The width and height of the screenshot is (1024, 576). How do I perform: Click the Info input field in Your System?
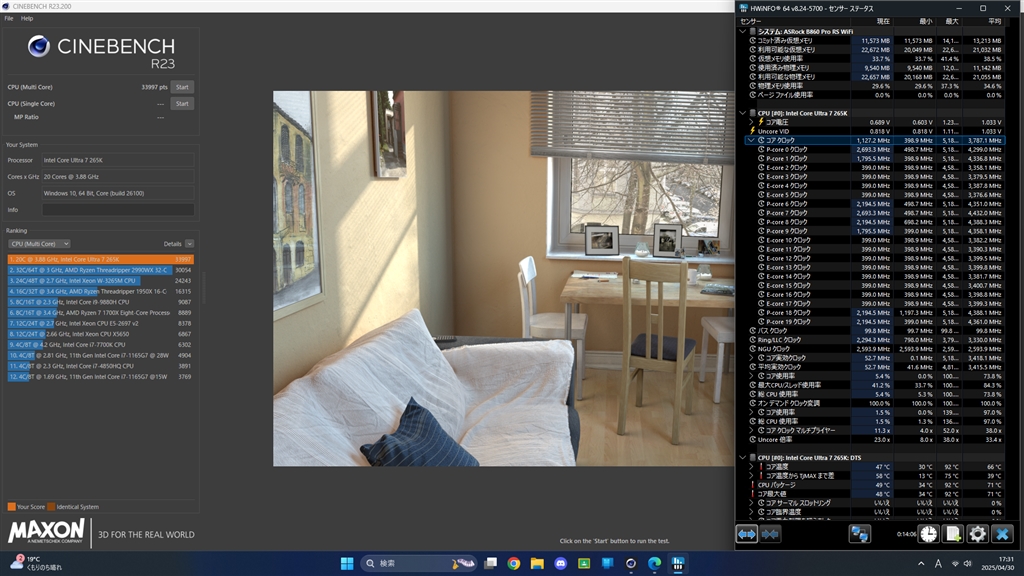coord(118,210)
